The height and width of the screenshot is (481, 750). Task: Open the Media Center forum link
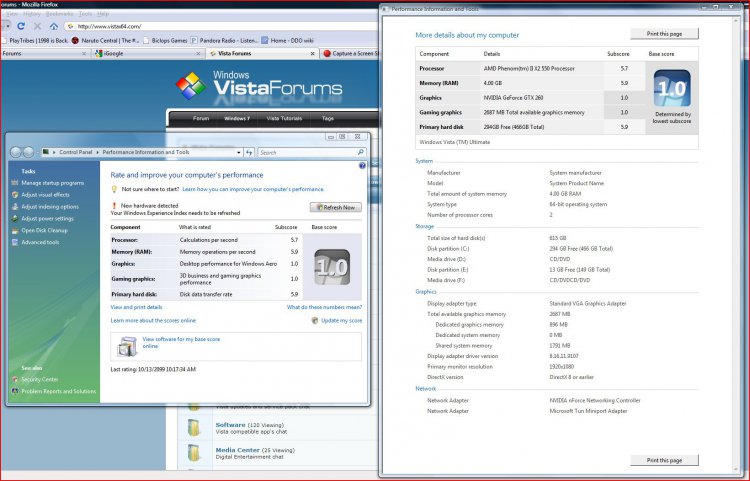(x=237, y=450)
